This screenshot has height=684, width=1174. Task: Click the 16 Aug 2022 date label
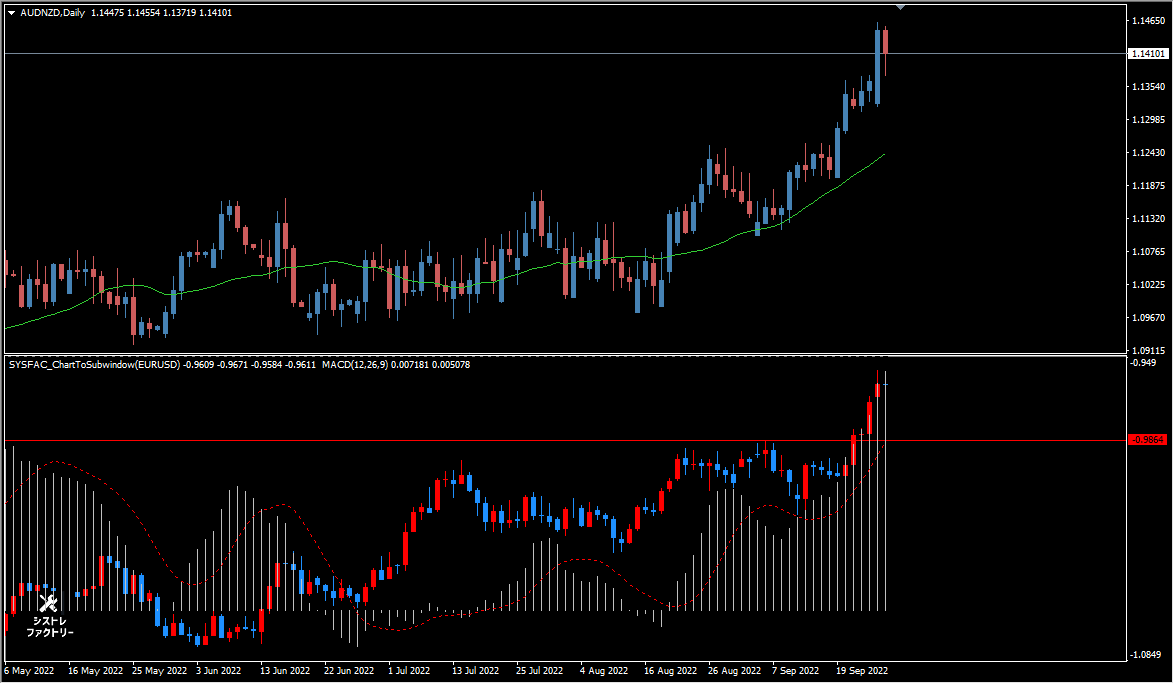[x=670, y=671]
